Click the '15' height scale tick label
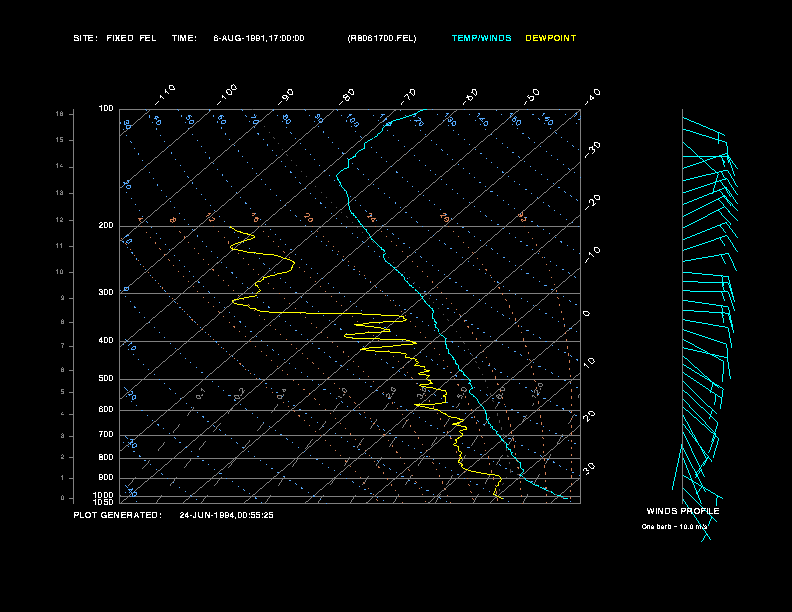792x612 pixels. (60, 140)
